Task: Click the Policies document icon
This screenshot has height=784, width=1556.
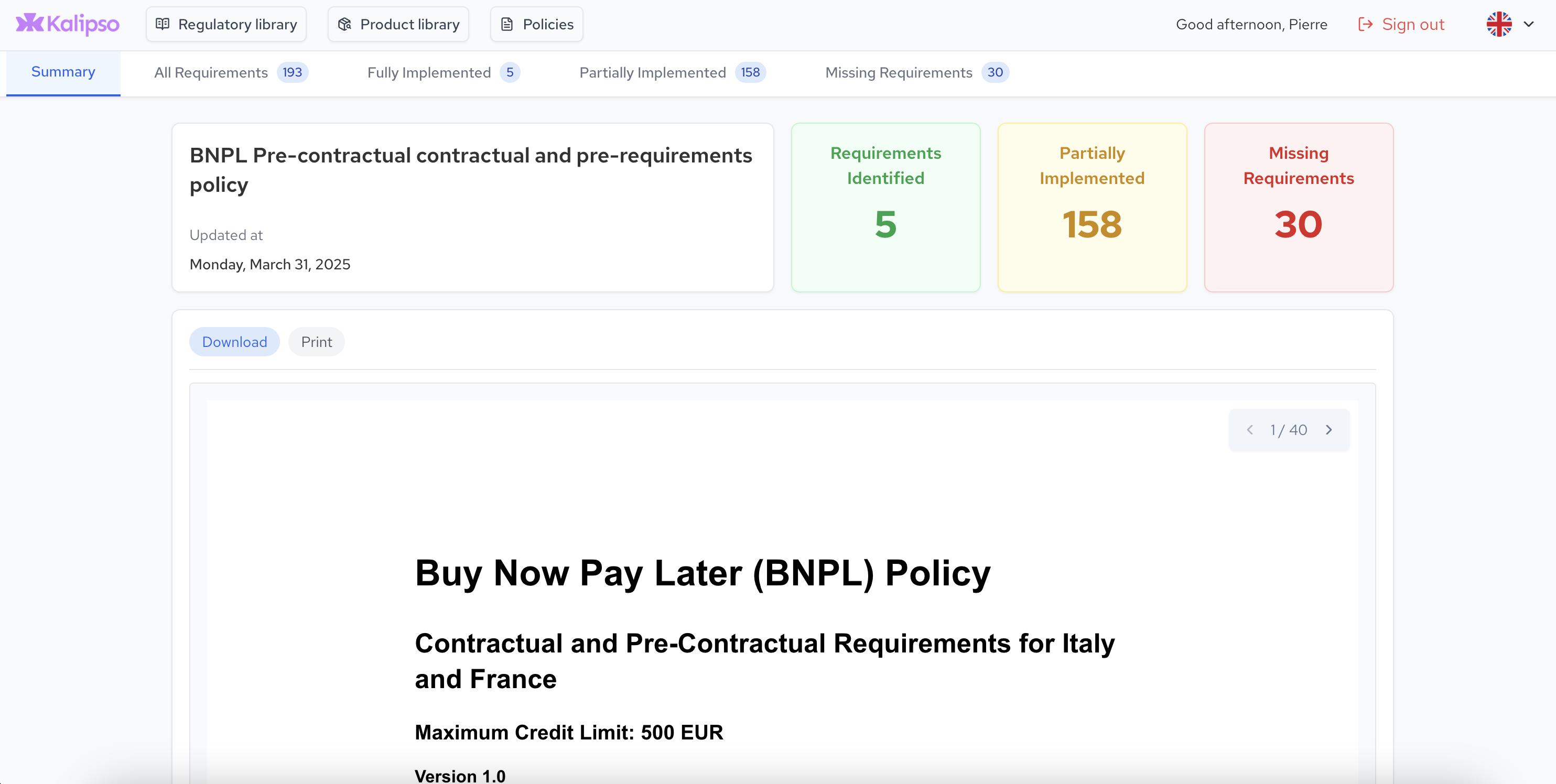Action: (507, 24)
